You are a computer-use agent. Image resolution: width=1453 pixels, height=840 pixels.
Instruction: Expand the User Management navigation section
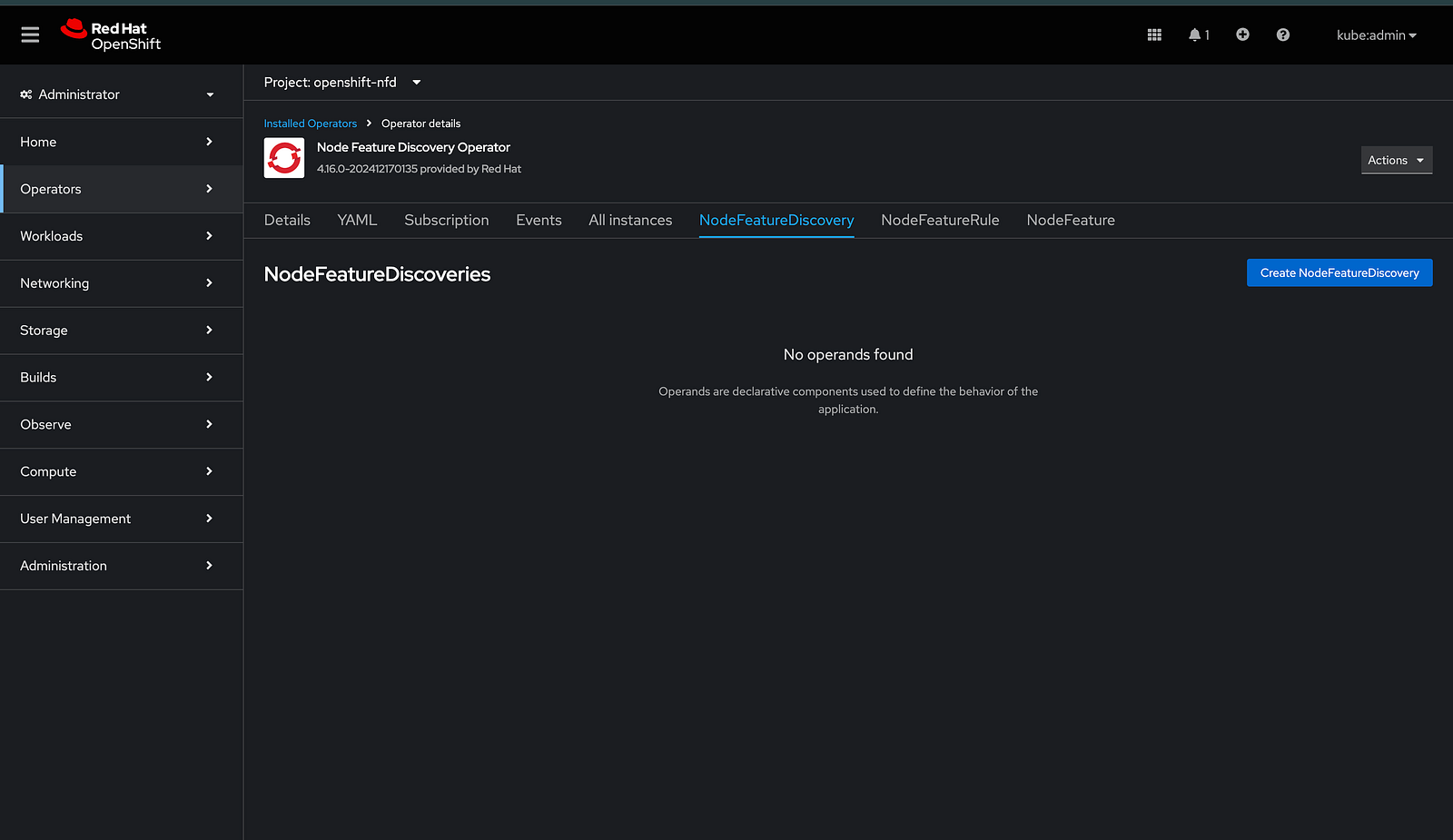tap(121, 519)
